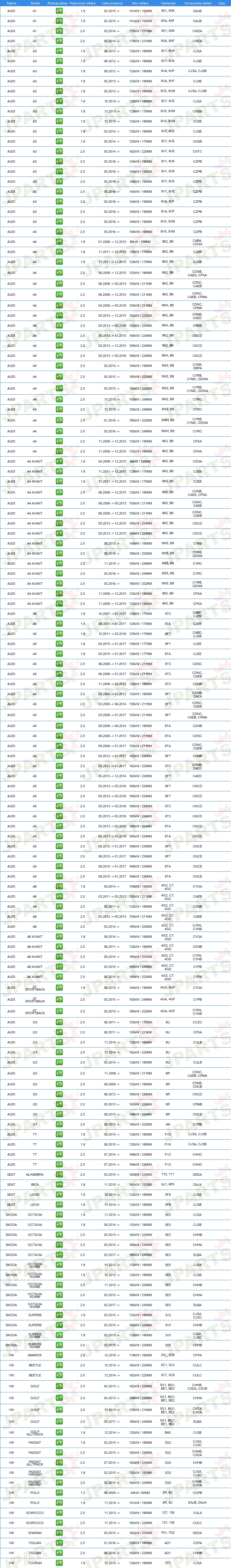Select the AMAROK model cell

click(35, 1355)
